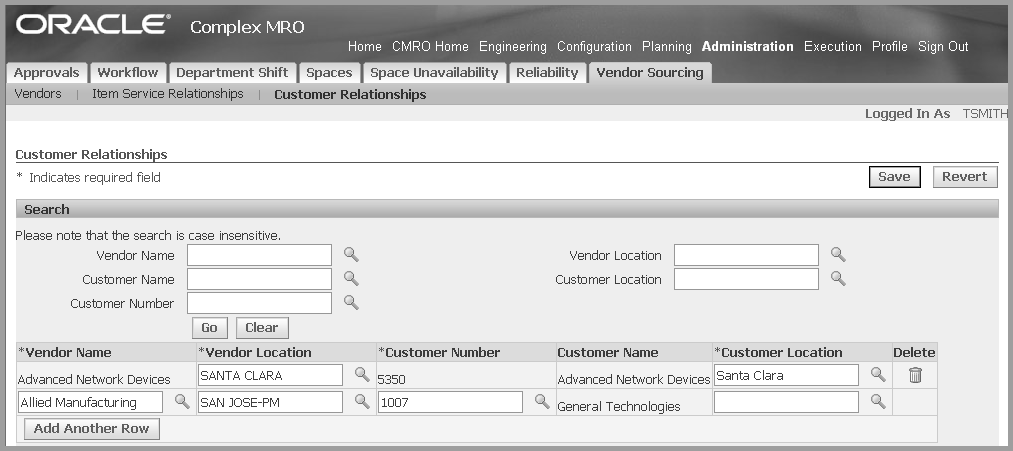
Task: Click the Delete column header
Action: pyautogui.click(x=914, y=353)
